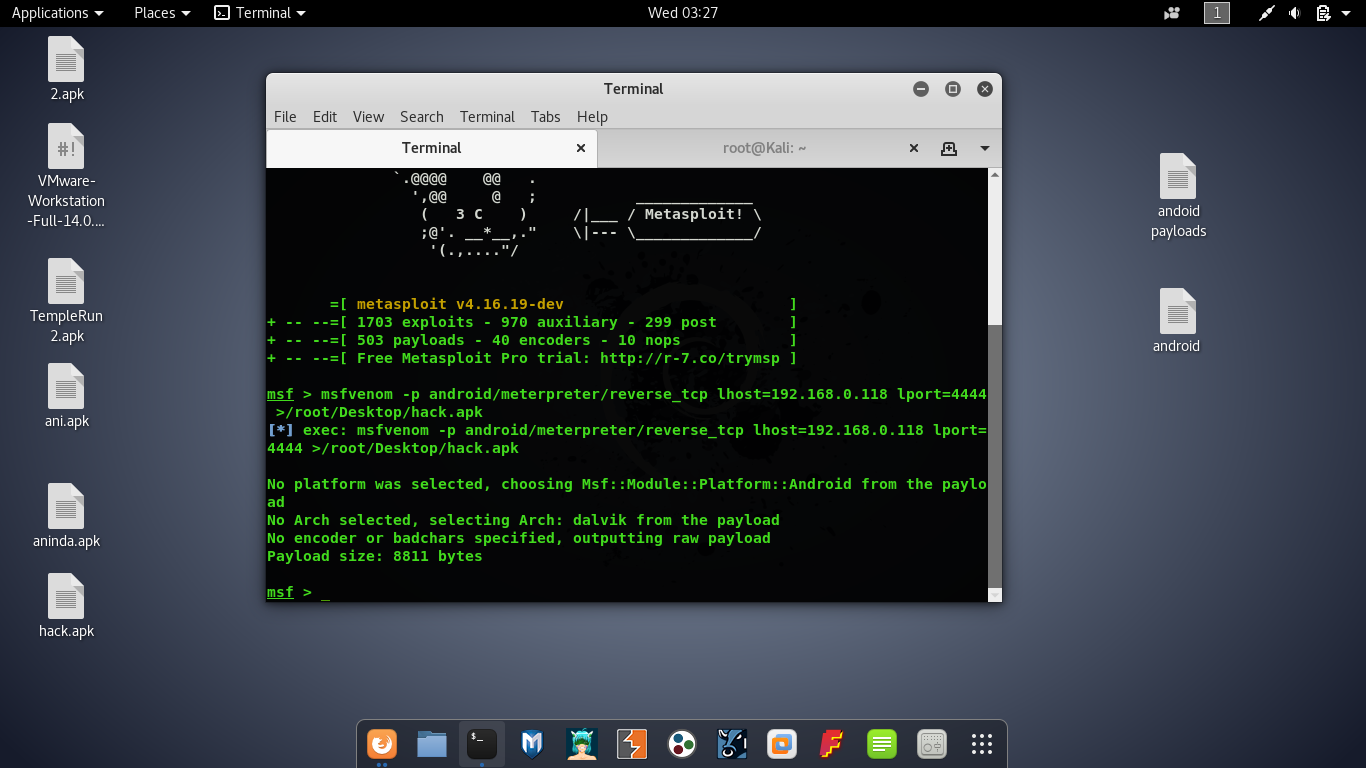Open the Edit menu in Terminal
1366x768 pixels.
click(x=325, y=117)
